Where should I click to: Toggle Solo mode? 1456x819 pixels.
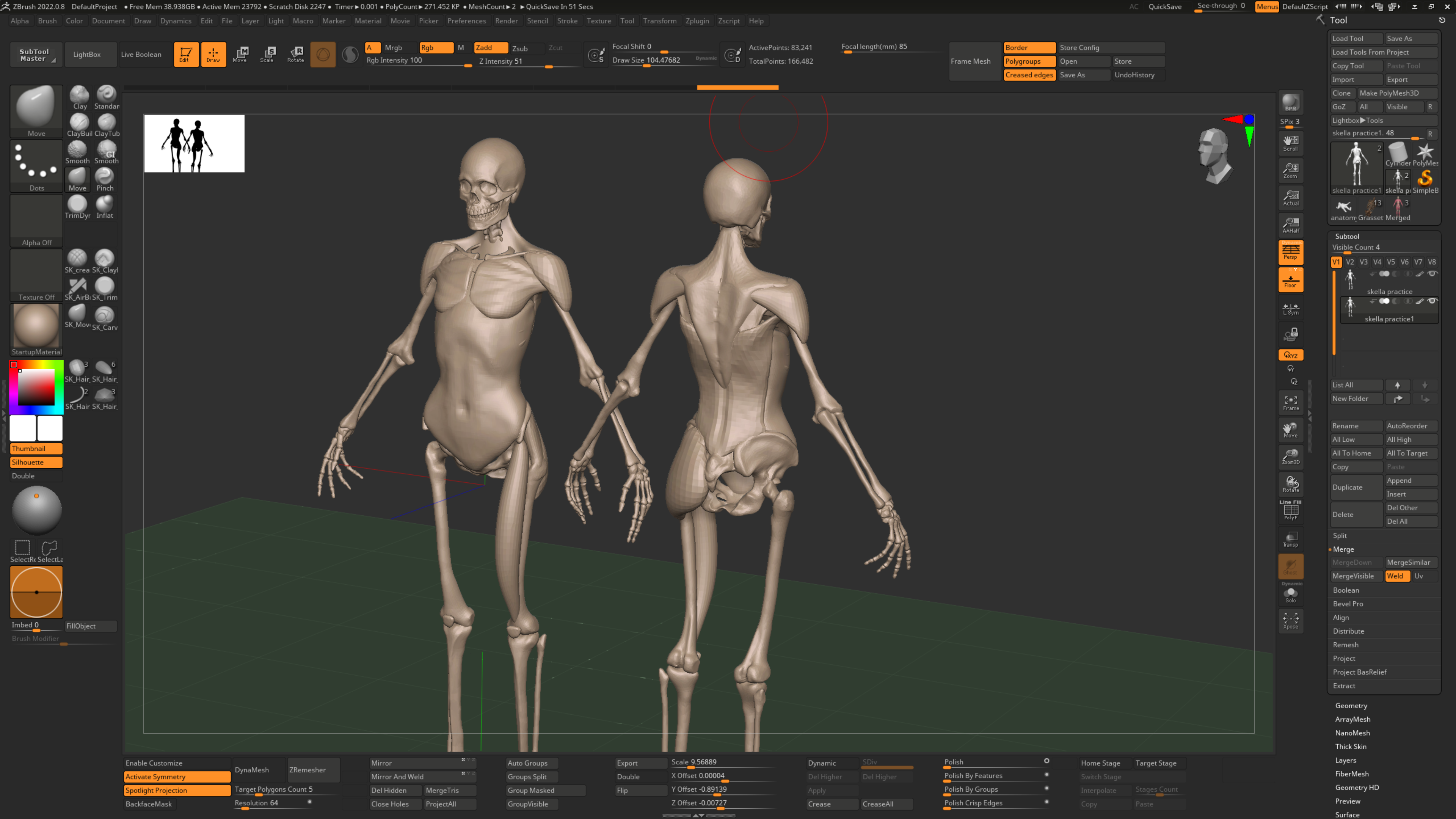[x=1291, y=593]
